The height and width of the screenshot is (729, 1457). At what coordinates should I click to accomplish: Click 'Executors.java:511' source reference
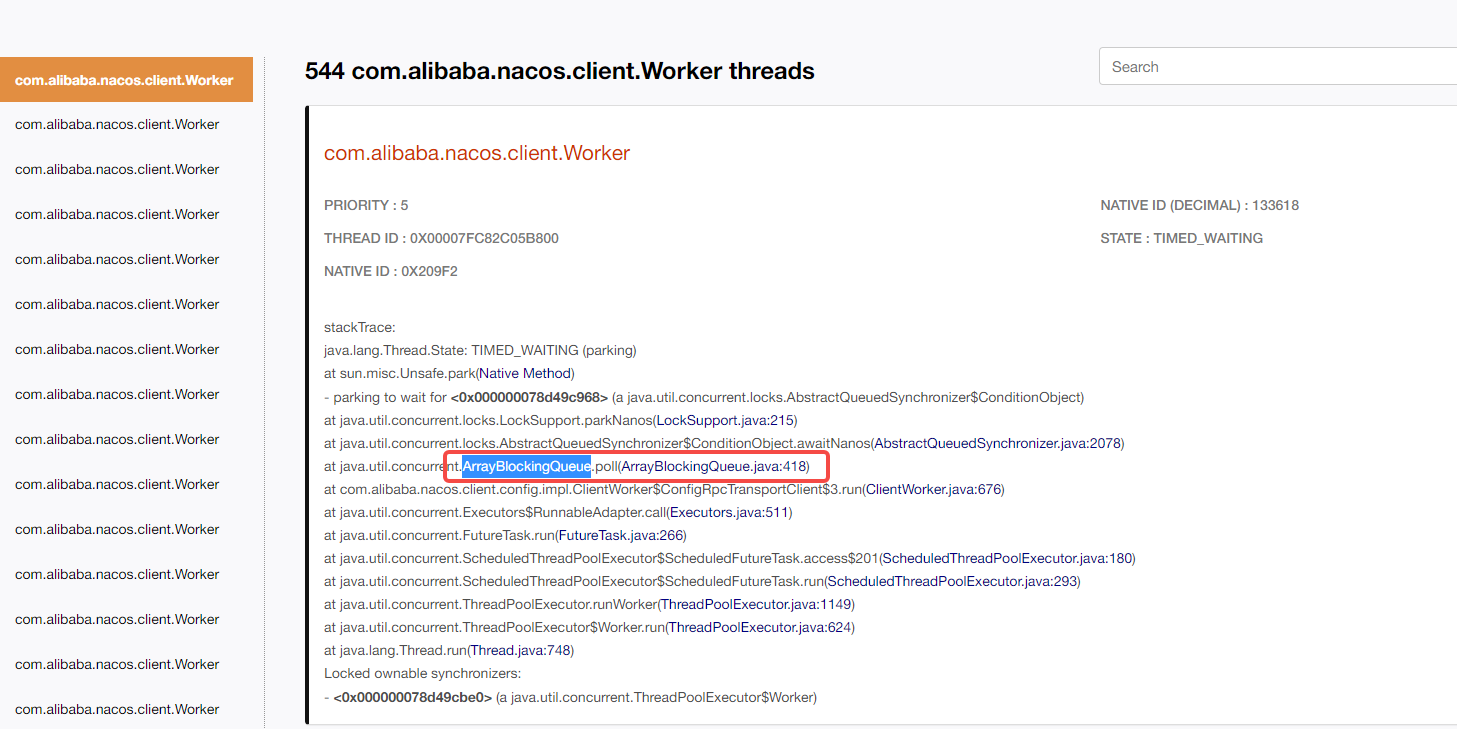pyautogui.click(x=728, y=512)
